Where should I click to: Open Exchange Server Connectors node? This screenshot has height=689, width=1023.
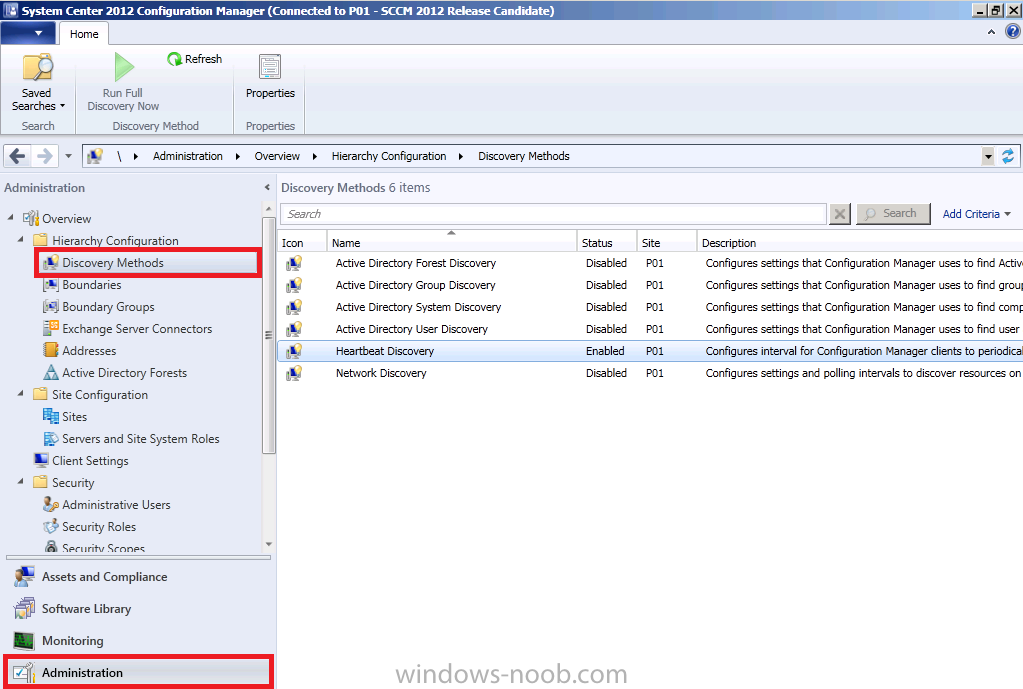[x=137, y=329]
